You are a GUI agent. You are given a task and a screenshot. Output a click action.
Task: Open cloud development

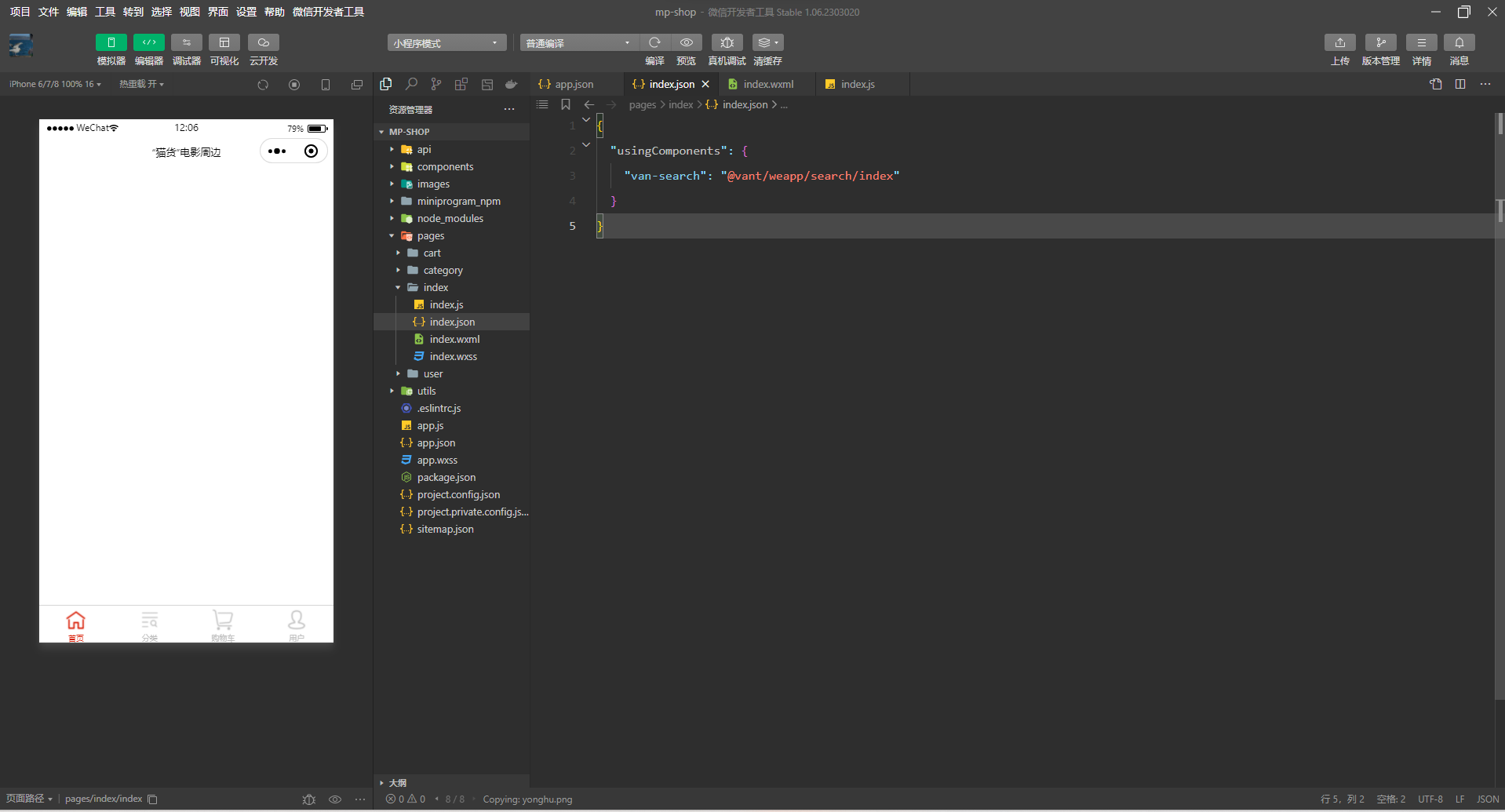click(x=264, y=42)
